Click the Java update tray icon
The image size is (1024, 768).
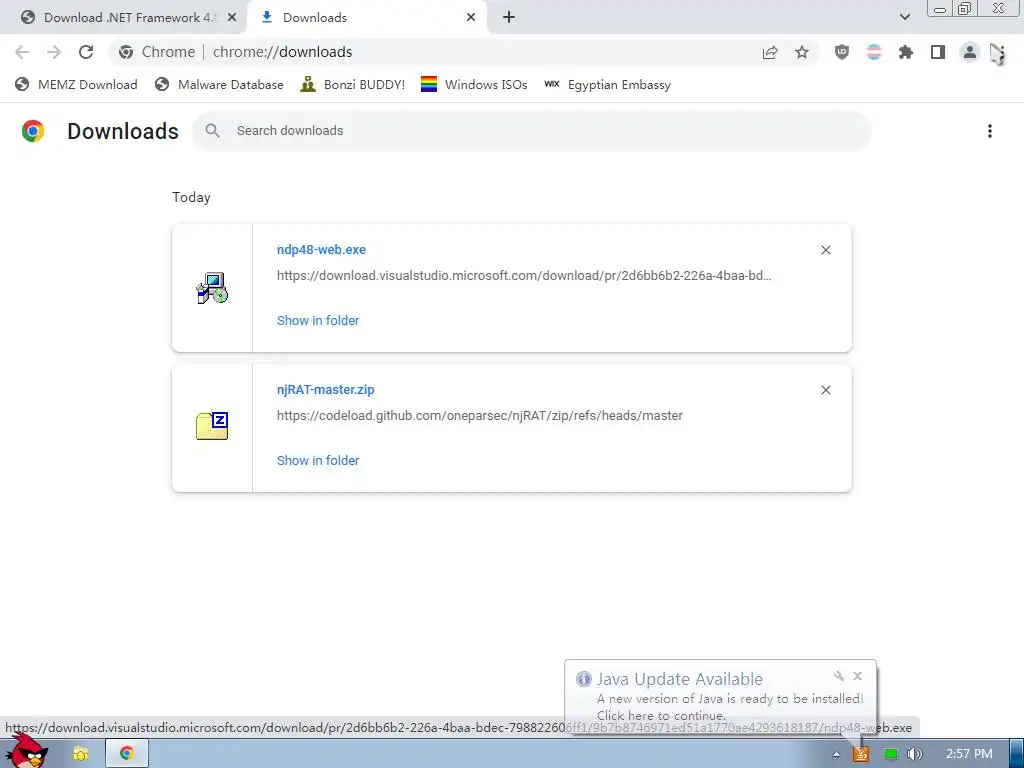click(x=861, y=754)
